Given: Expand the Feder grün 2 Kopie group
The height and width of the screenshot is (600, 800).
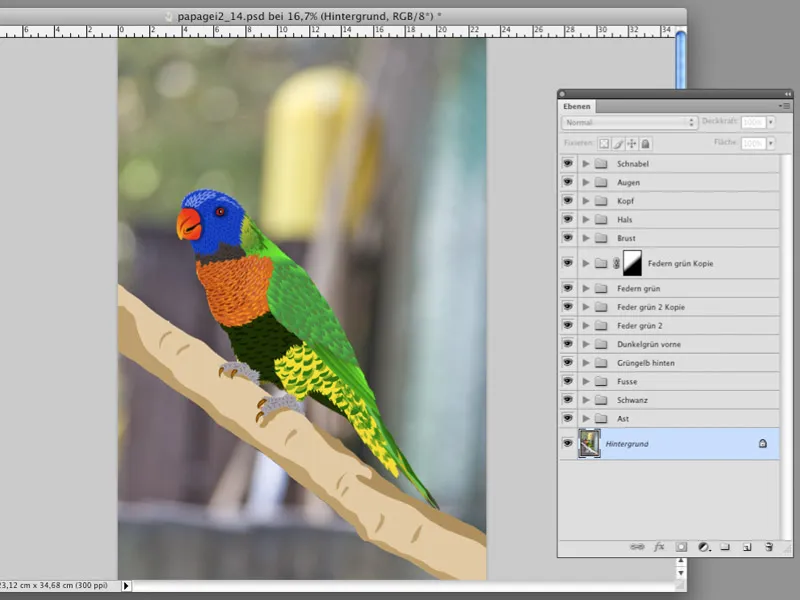Looking at the screenshot, I should tap(586, 307).
